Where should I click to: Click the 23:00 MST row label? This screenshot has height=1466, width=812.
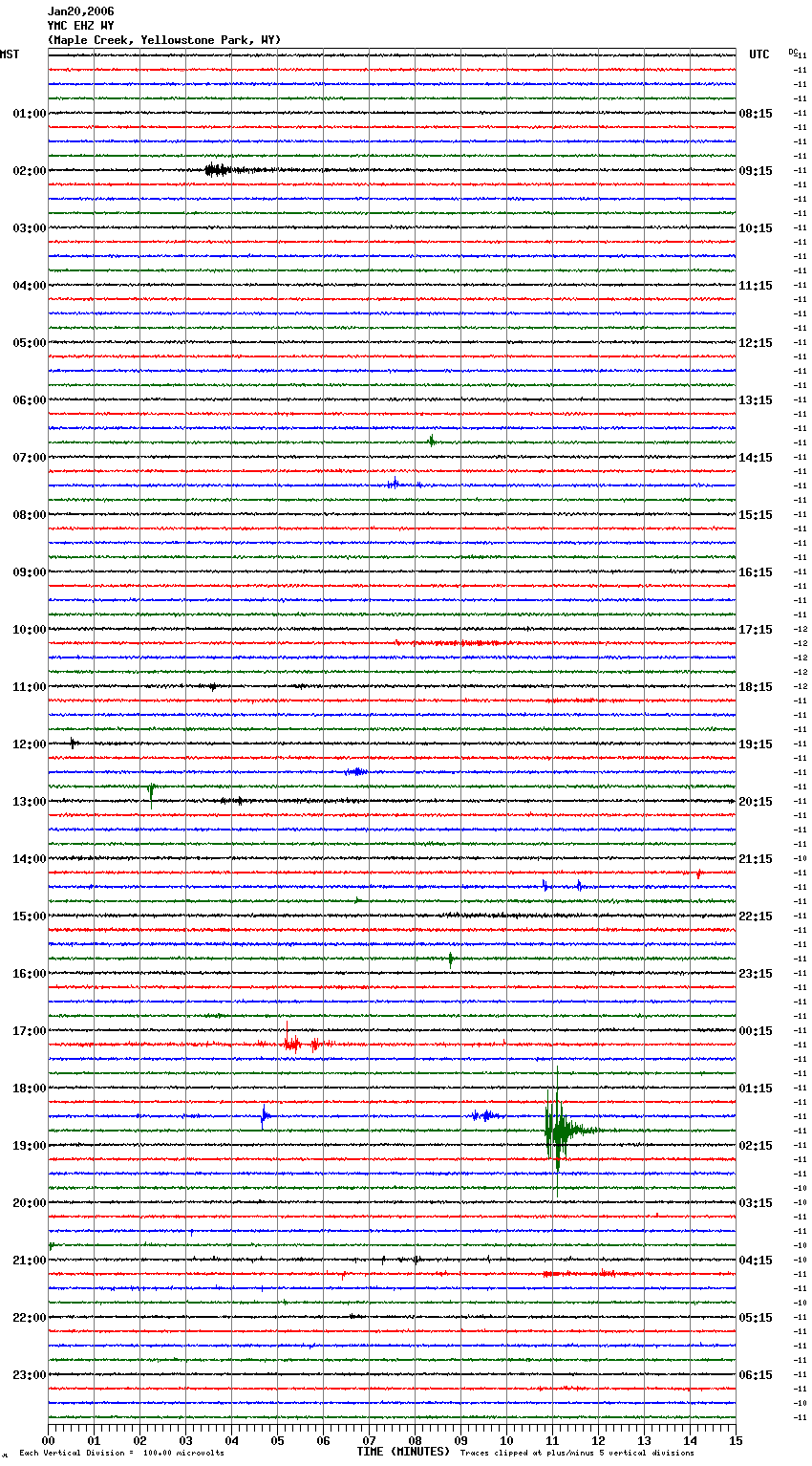(x=29, y=1375)
